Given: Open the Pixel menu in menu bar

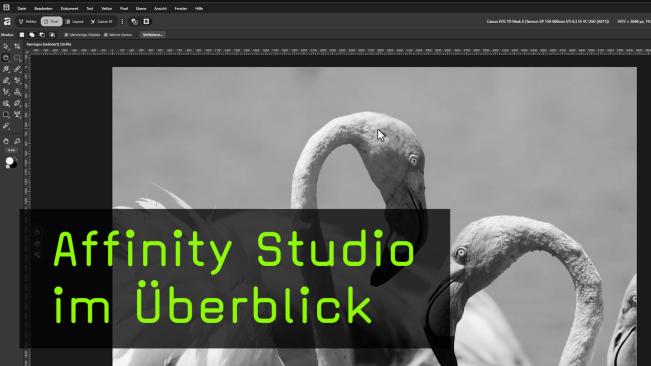Looking at the screenshot, I should click(x=124, y=8).
